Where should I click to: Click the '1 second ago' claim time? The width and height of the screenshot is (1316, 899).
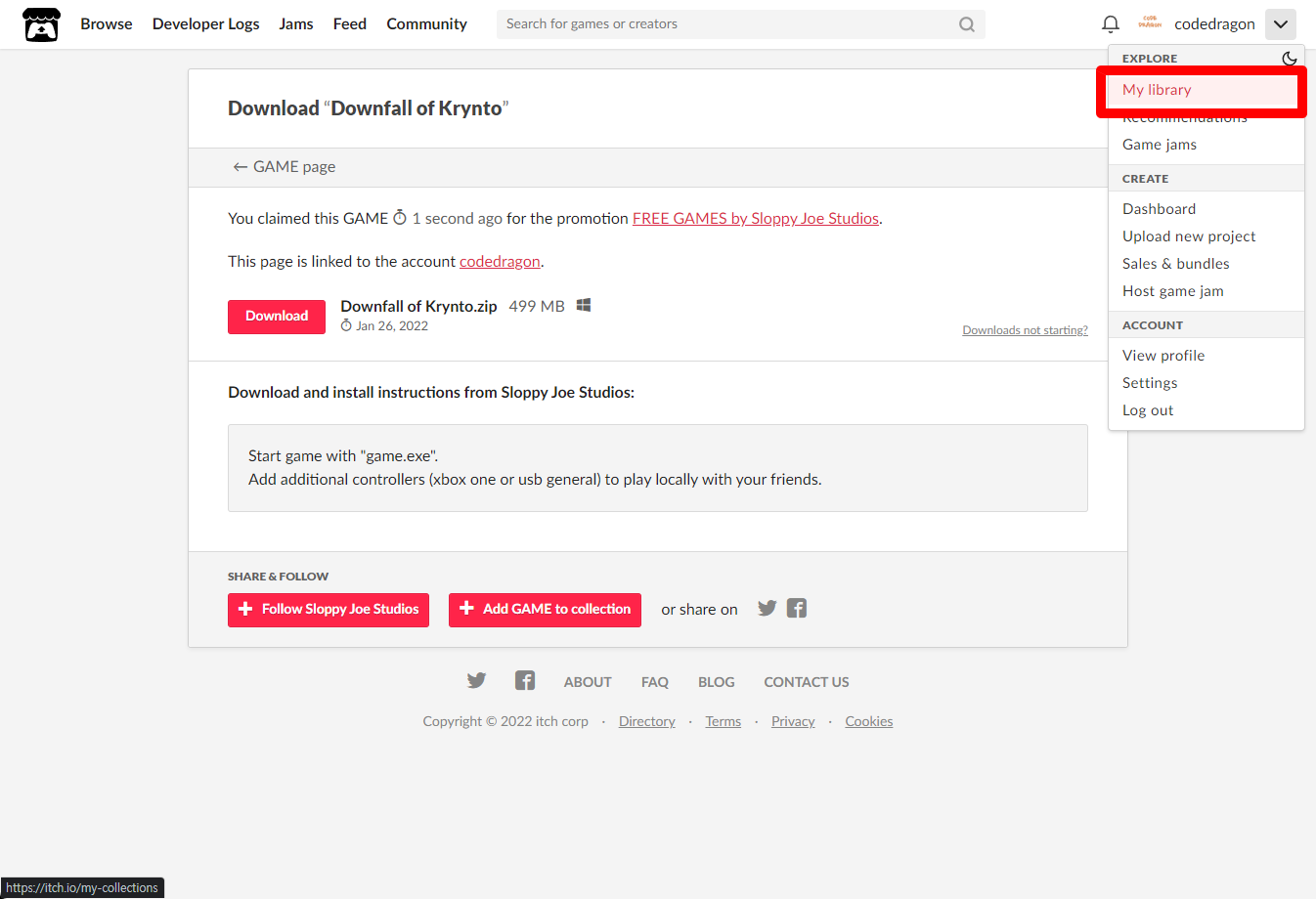pos(457,219)
